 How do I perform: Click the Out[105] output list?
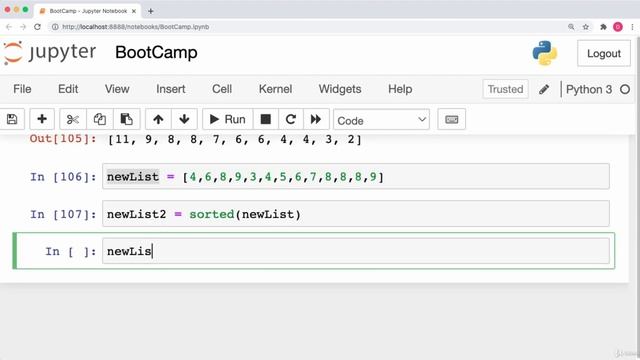click(234, 140)
